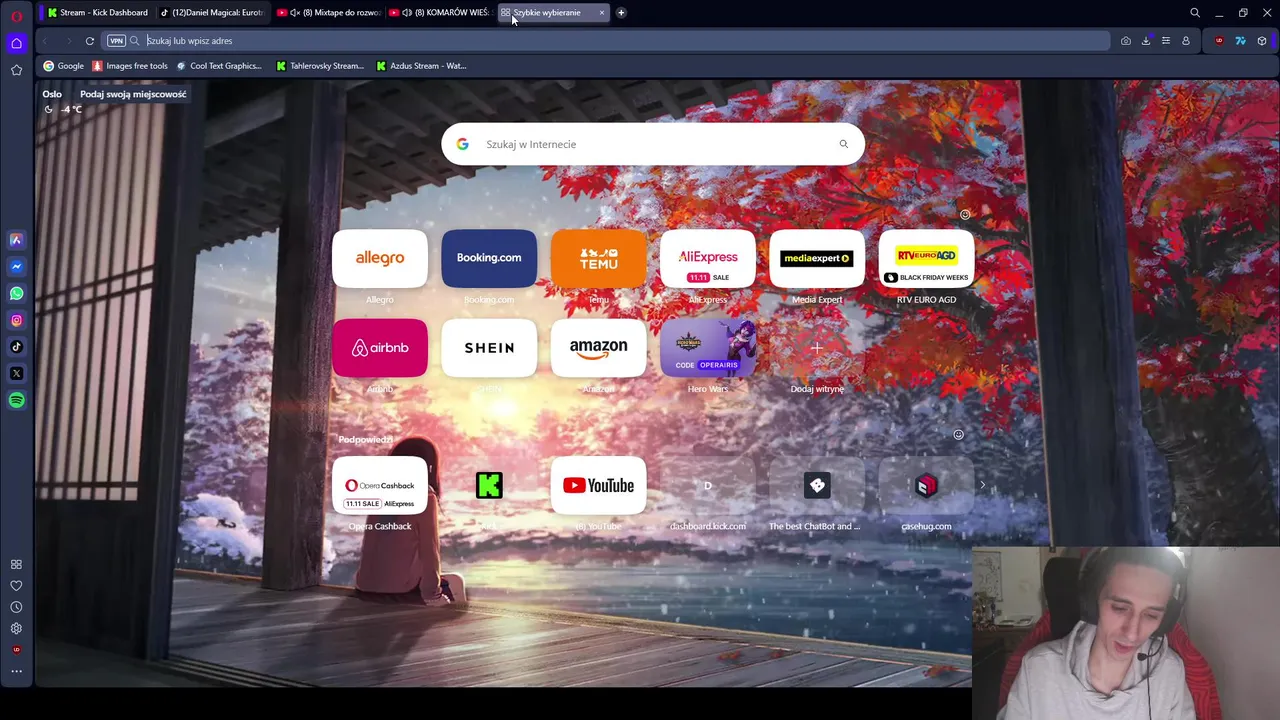Open the YouTube suggestion tile
Screen dimensions: 1280x720
598,486
